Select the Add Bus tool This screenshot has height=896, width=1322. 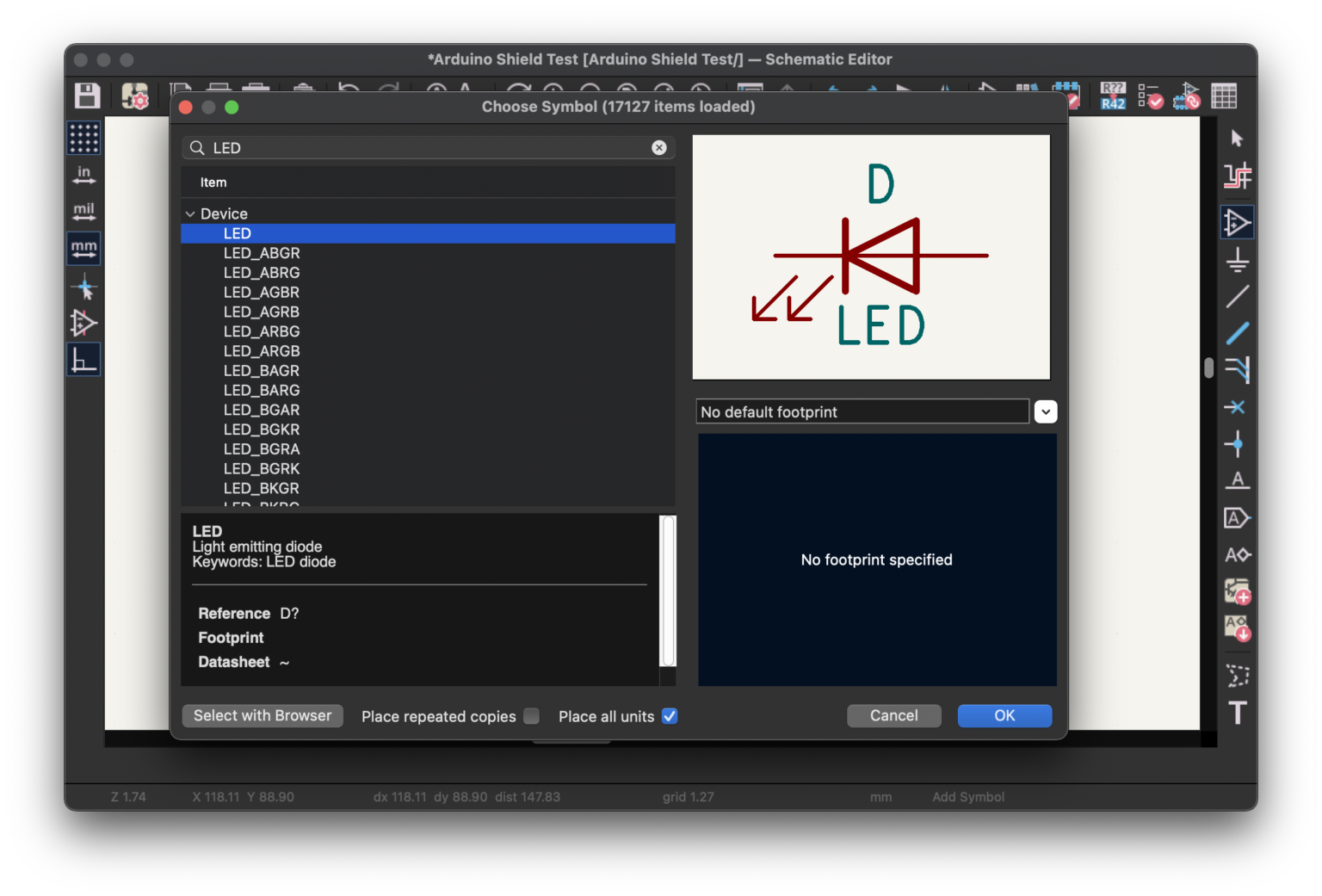point(1237,333)
